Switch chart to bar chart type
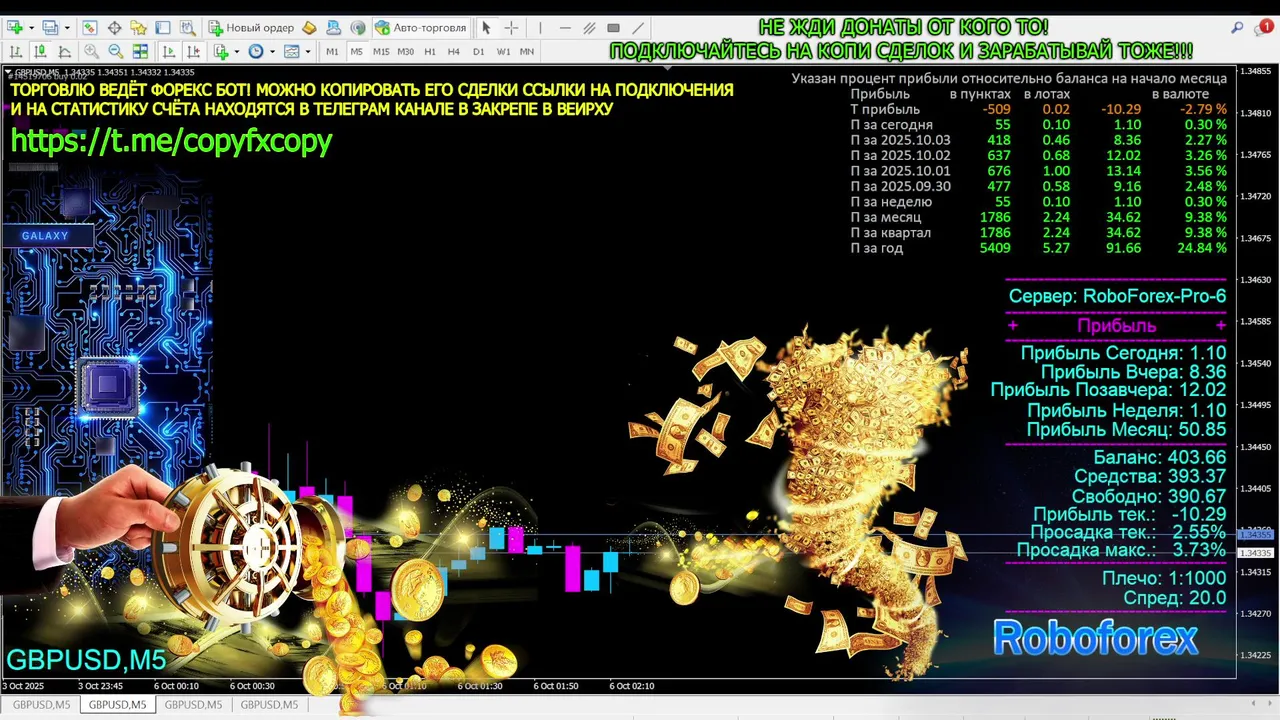Viewport: 1280px width, 720px height. [x=16, y=51]
